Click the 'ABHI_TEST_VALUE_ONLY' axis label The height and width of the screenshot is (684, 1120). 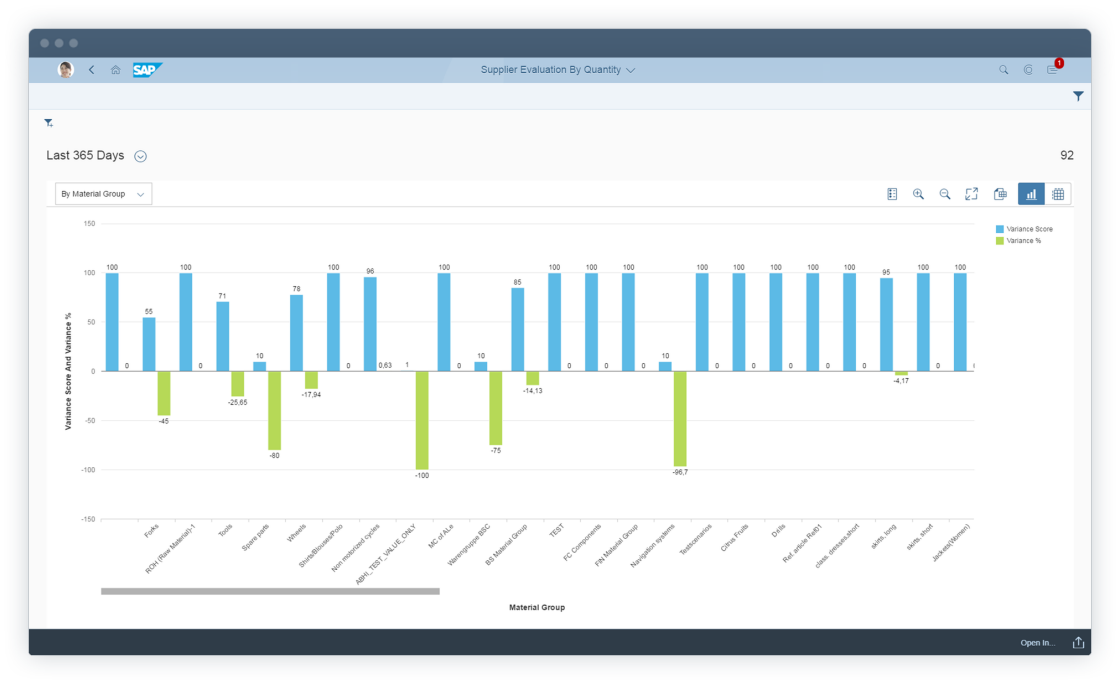(385, 555)
